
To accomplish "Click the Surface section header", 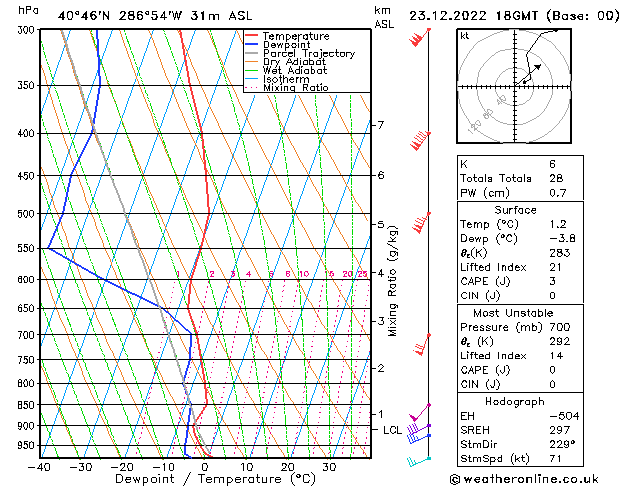I will pos(515,210).
